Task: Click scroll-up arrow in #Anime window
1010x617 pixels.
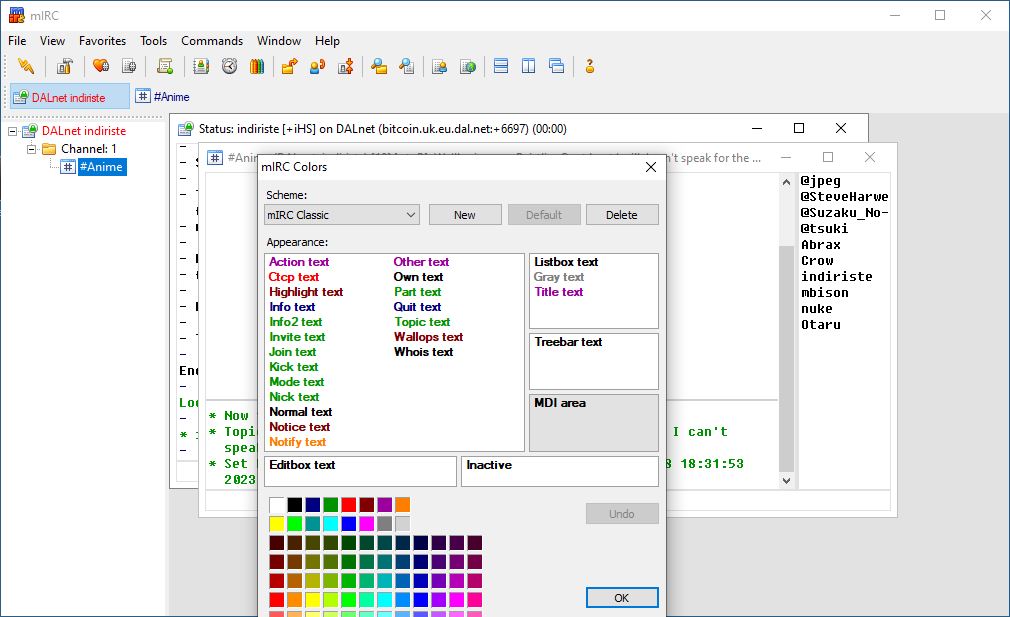Action: (x=786, y=182)
